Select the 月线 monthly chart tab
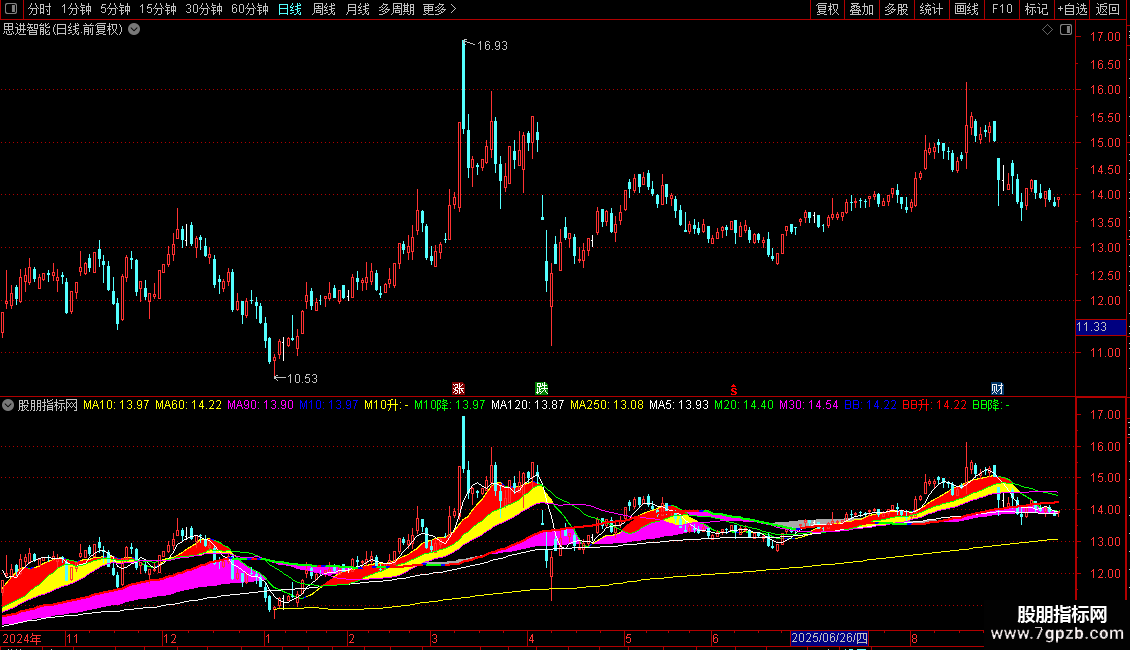 pyautogui.click(x=357, y=9)
